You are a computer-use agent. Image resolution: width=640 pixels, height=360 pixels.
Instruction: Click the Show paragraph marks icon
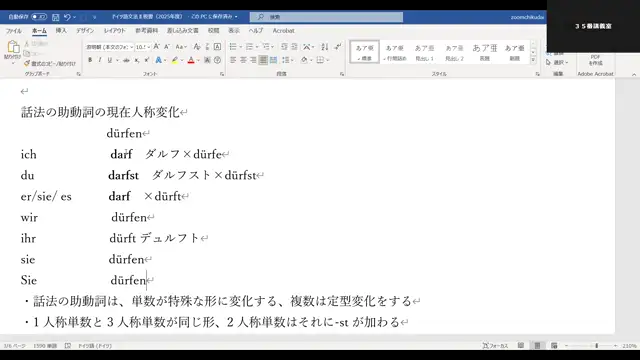click(338, 47)
